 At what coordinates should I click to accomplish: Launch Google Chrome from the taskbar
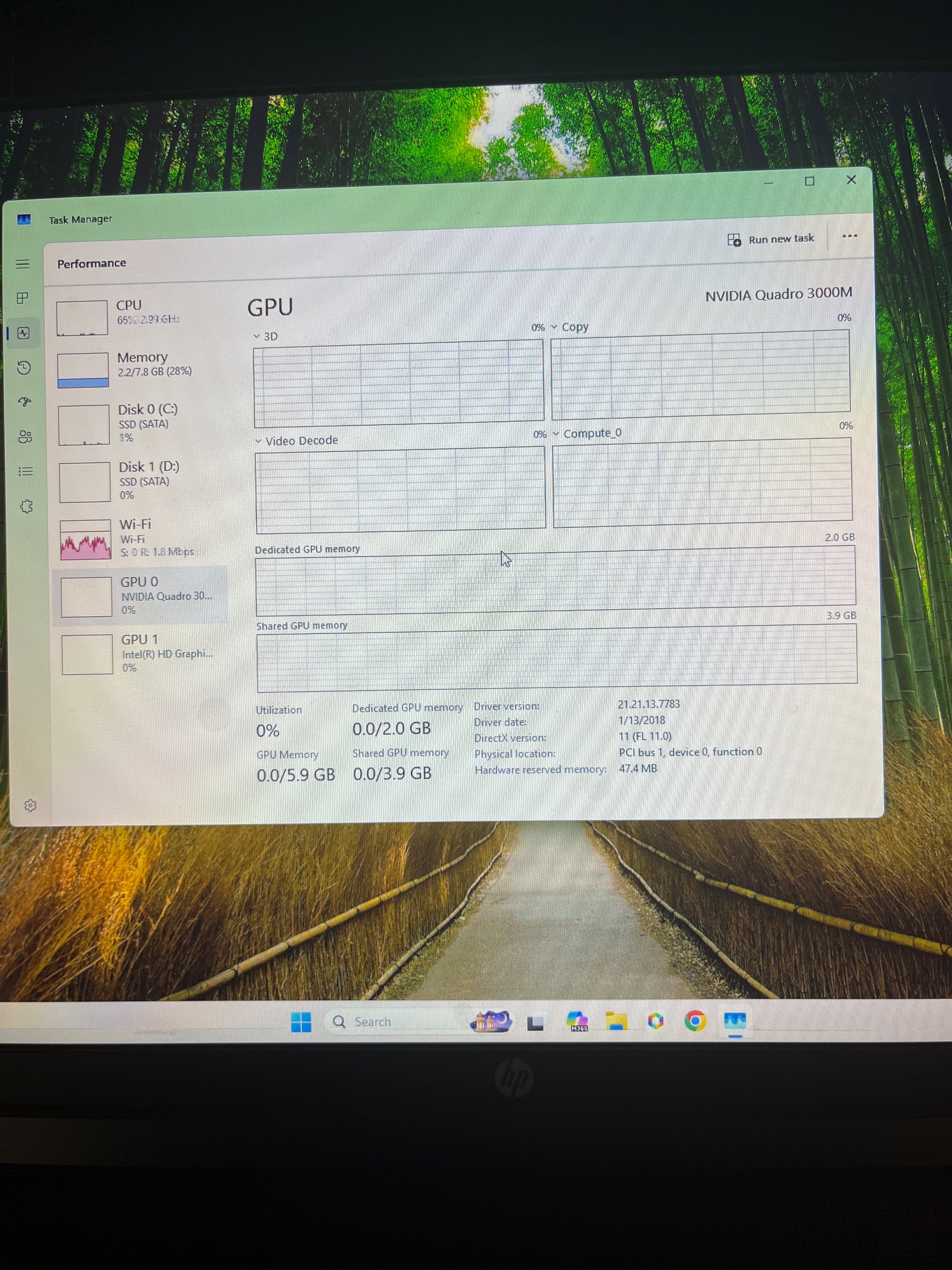point(695,1021)
